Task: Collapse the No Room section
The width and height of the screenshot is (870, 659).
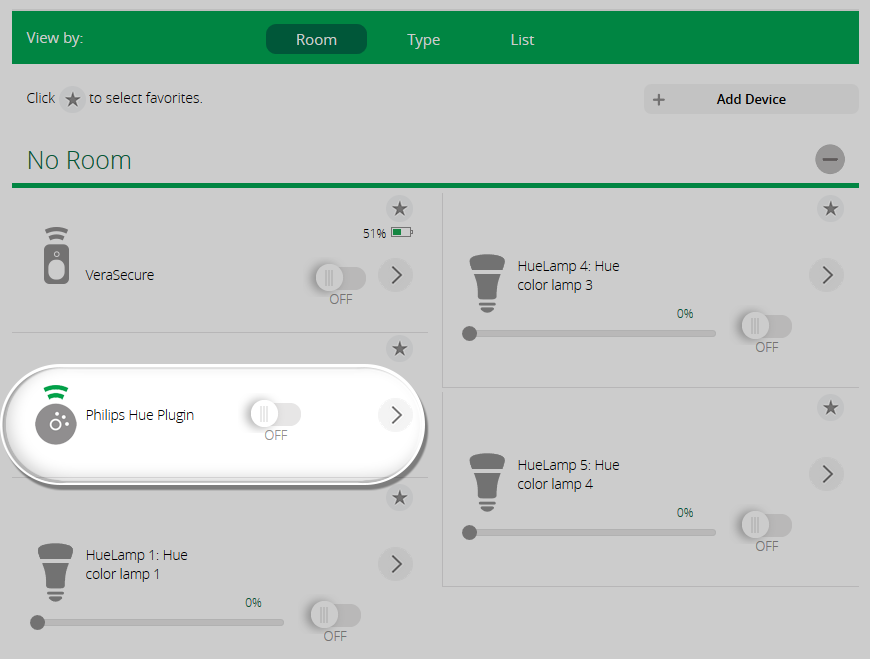Action: pyautogui.click(x=830, y=159)
